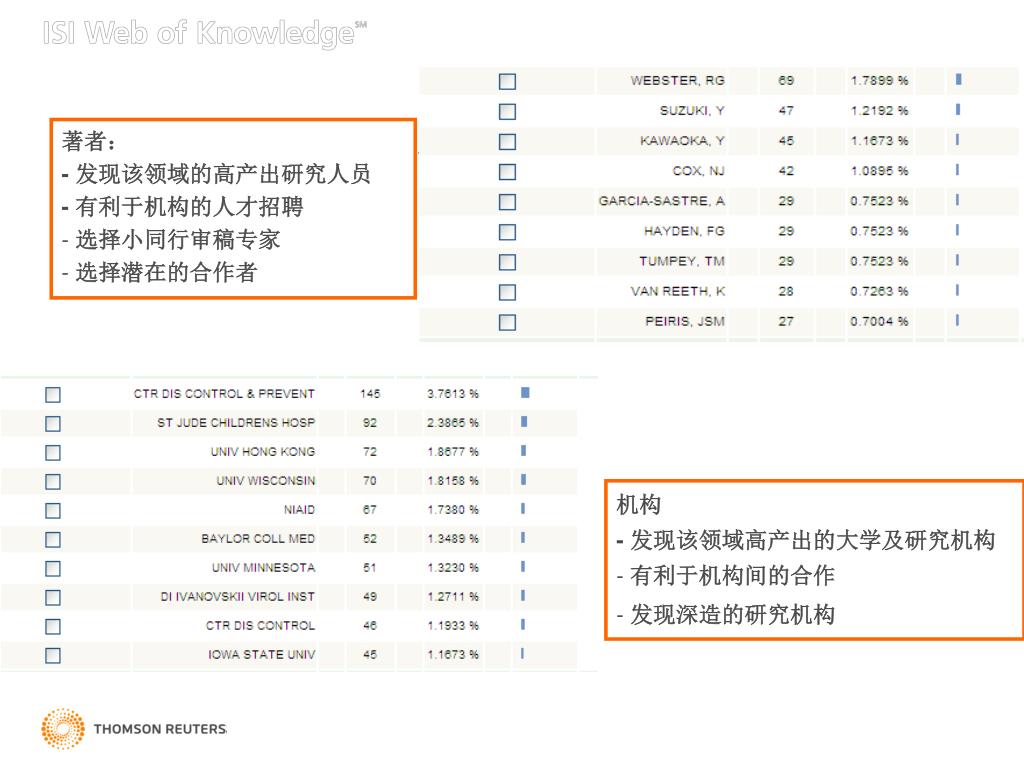Click the 1.2192 % value for SUZUKI
The image size is (1024, 768).
click(x=879, y=110)
